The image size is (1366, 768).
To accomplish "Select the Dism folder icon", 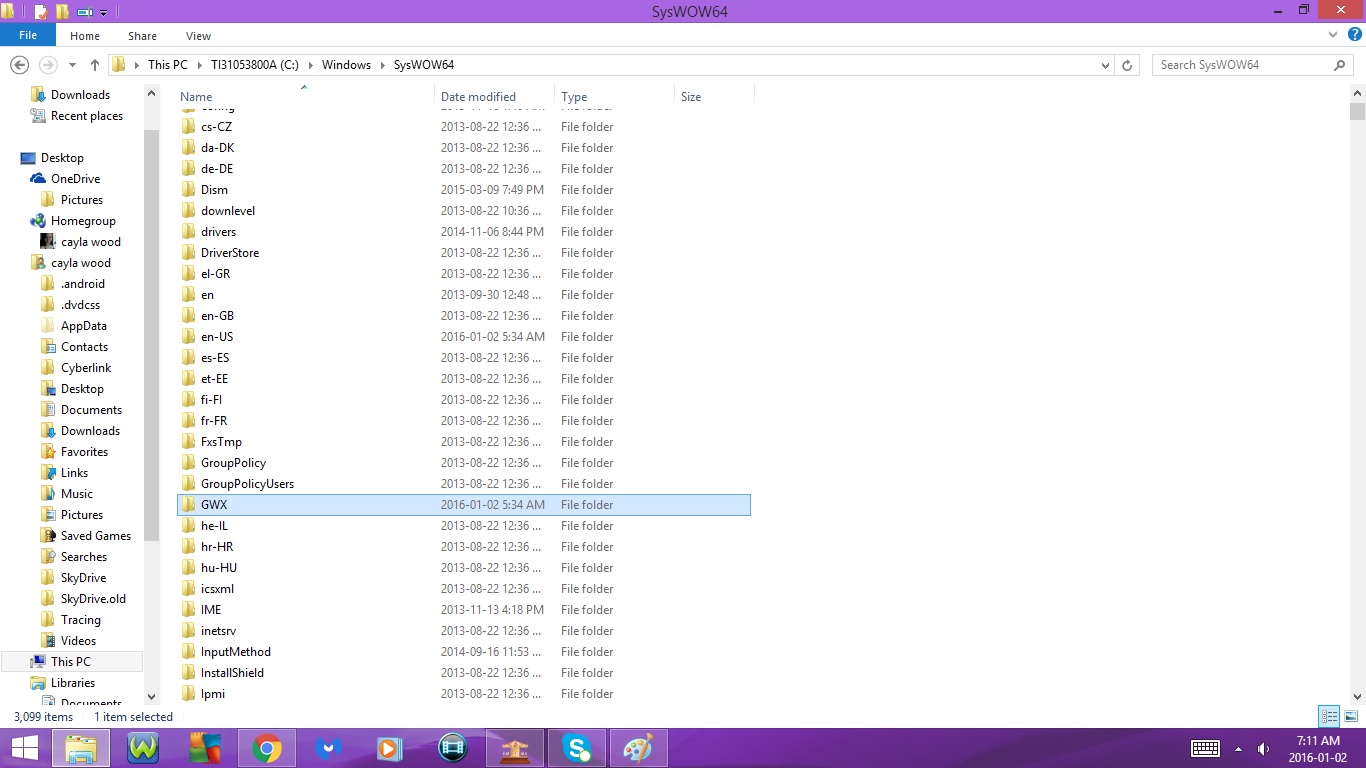I will click(x=189, y=190).
